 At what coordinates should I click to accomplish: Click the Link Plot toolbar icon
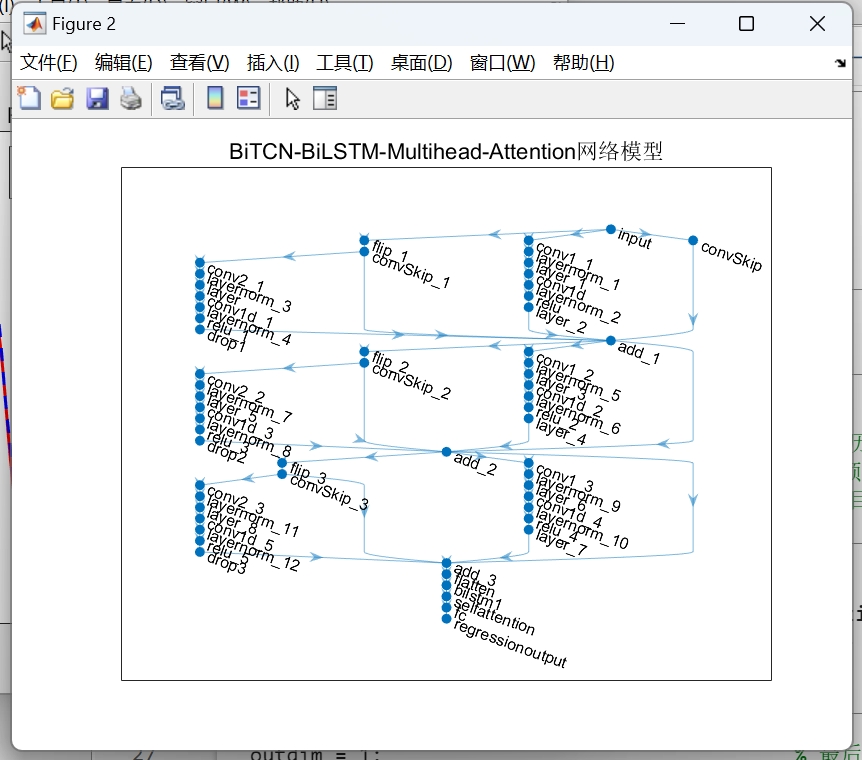click(x=171, y=98)
